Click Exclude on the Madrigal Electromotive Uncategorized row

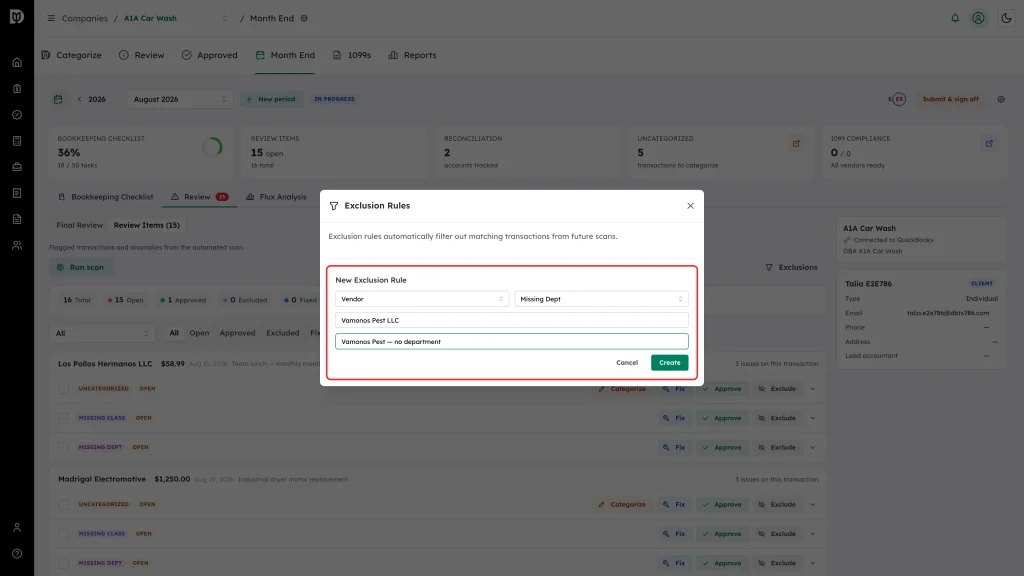click(x=777, y=504)
